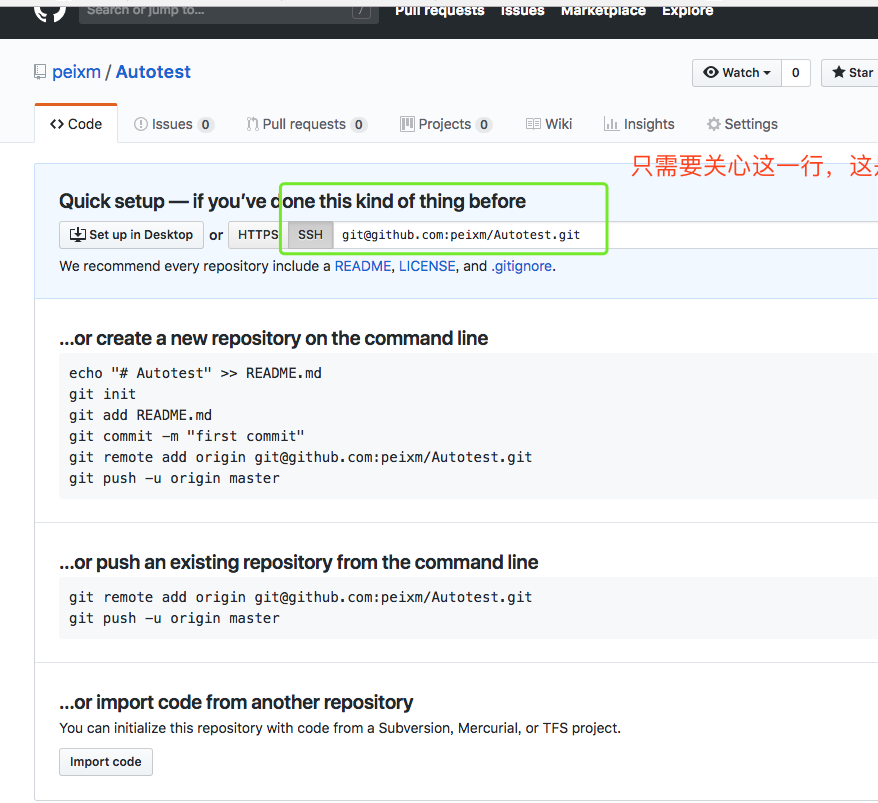Click the Insights tab graph icon

click(611, 124)
